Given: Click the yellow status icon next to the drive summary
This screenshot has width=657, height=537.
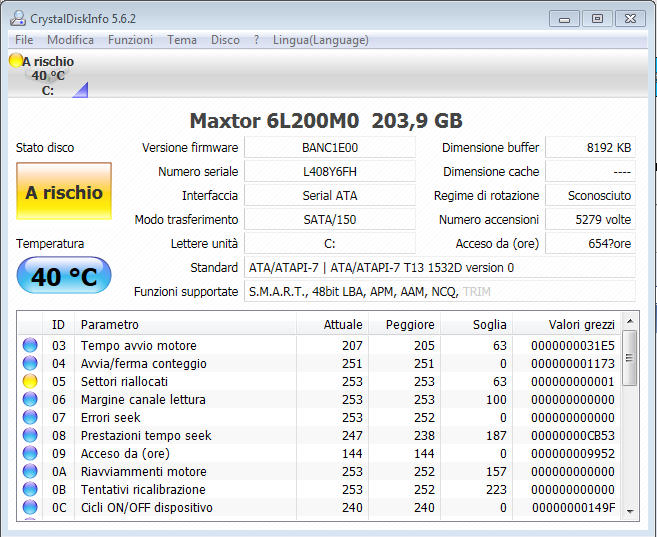Looking at the screenshot, I should [x=16, y=60].
